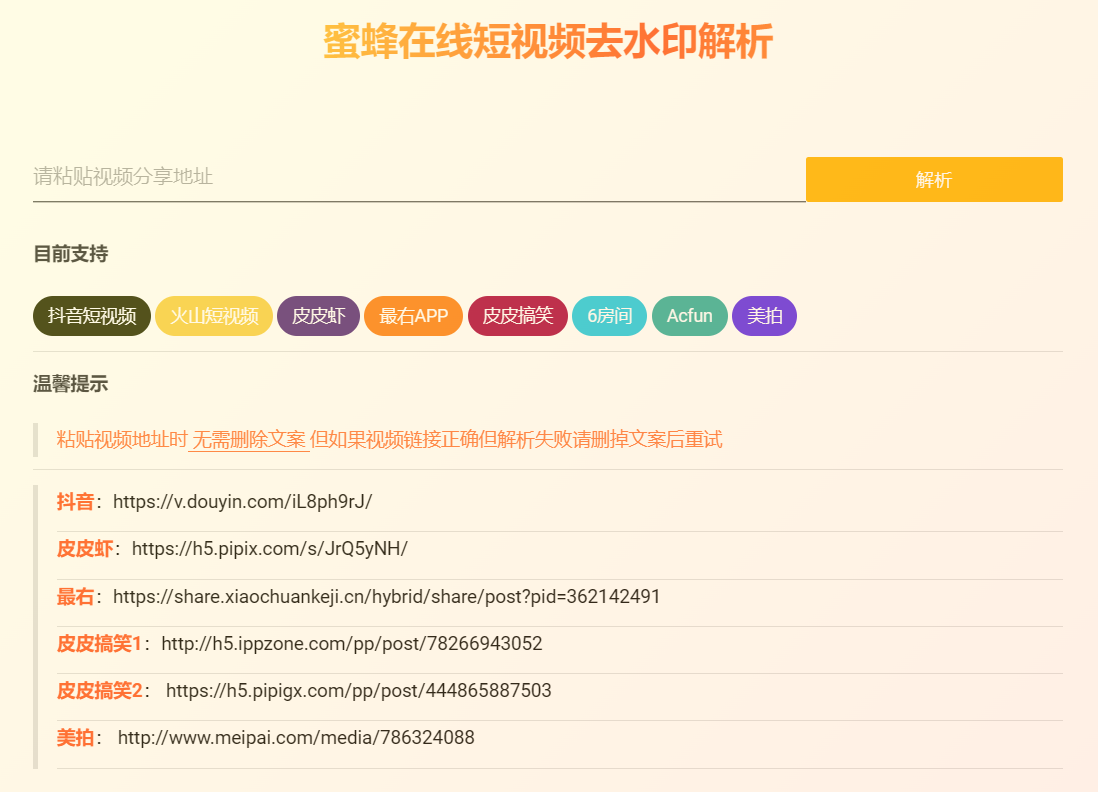Click the 温馨提示 heading
Image resolution: width=1098 pixels, height=792 pixels.
(x=70, y=383)
